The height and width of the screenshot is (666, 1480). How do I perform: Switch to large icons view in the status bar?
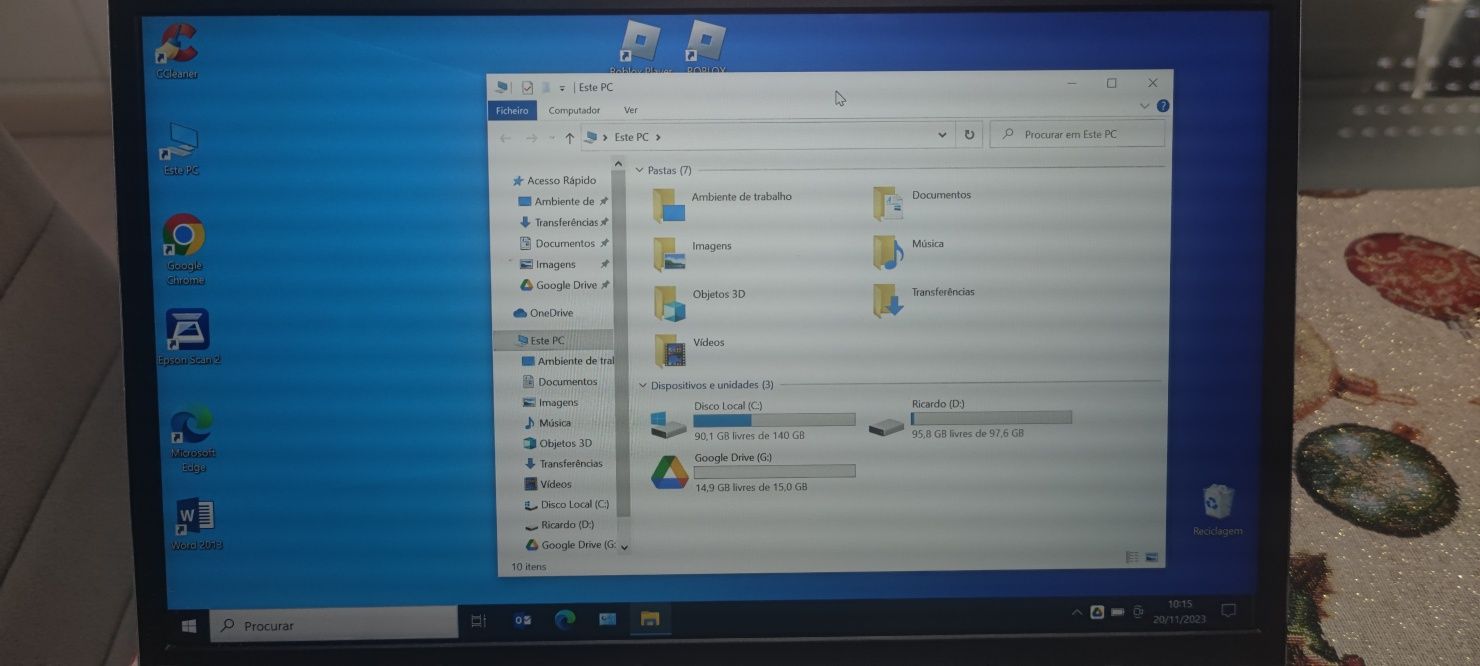coord(1151,557)
